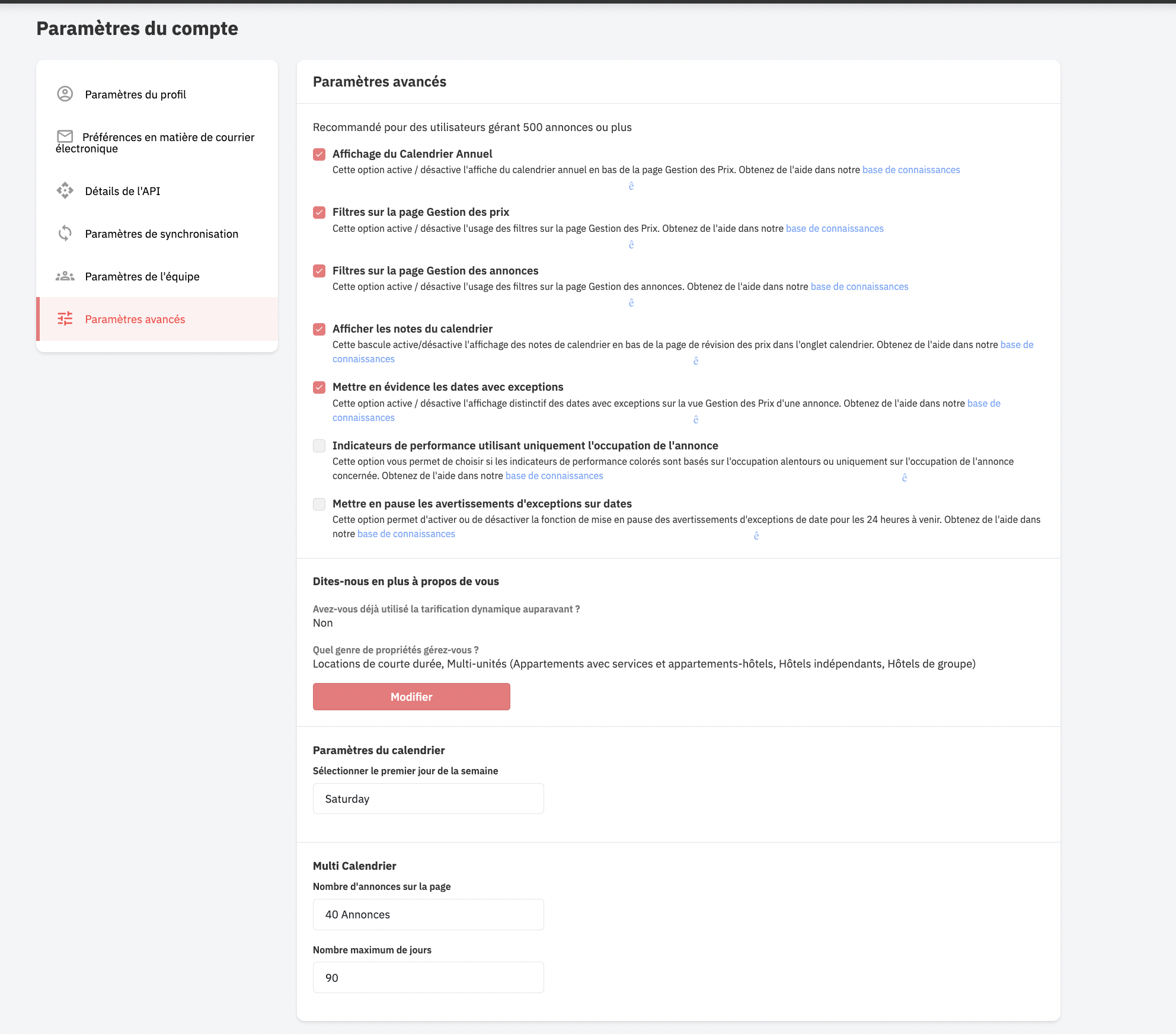
Task: Click the Sélectionner le premier jour de la semaine label
Action: 405,771
